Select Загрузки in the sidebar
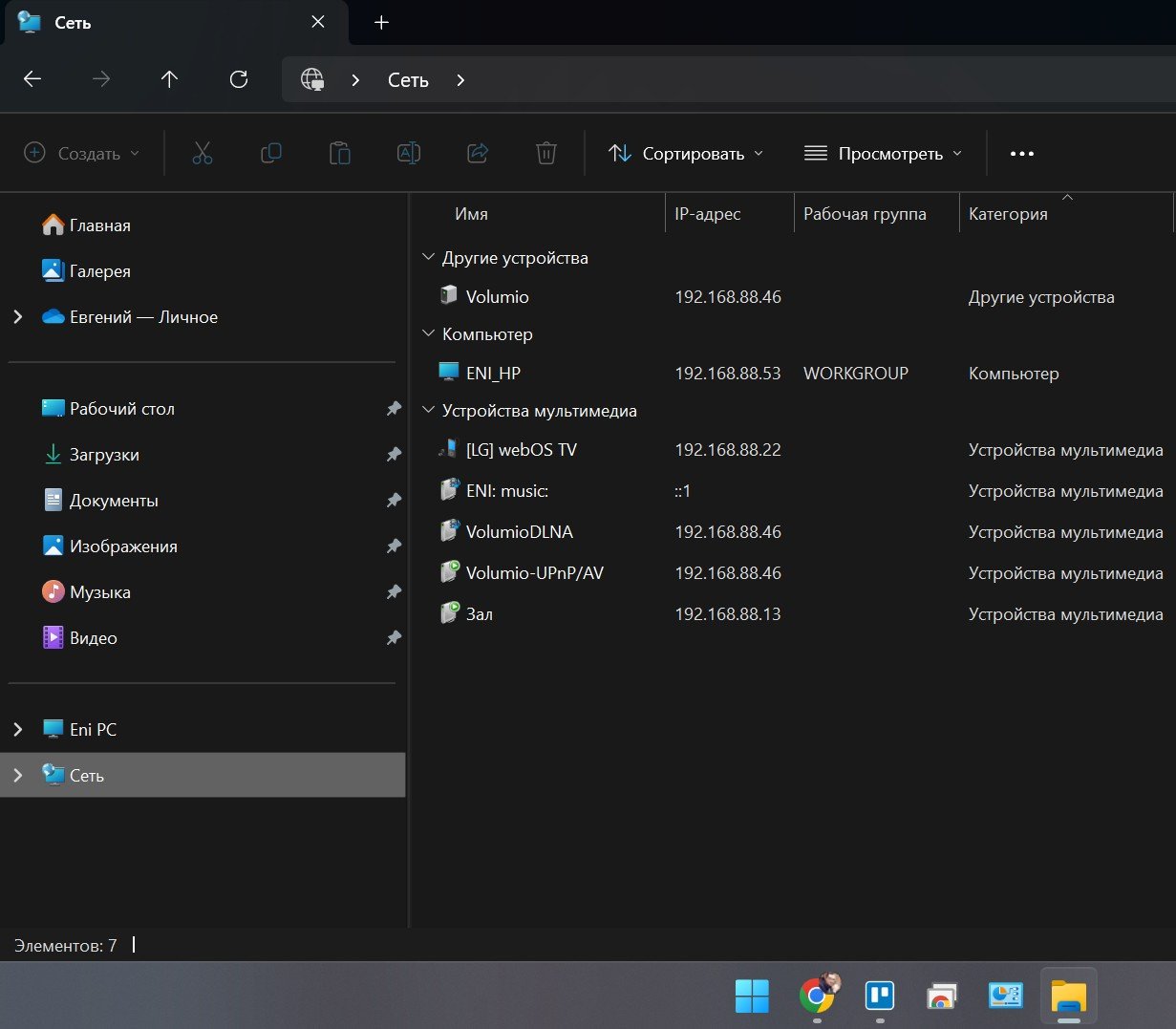Screen dimensions: 1176x1029 pyautogui.click(x=104, y=455)
